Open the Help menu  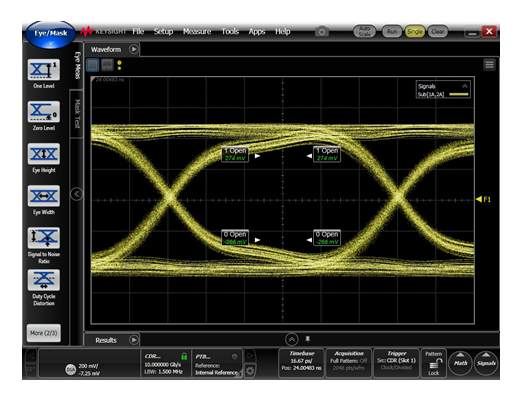tap(282, 32)
